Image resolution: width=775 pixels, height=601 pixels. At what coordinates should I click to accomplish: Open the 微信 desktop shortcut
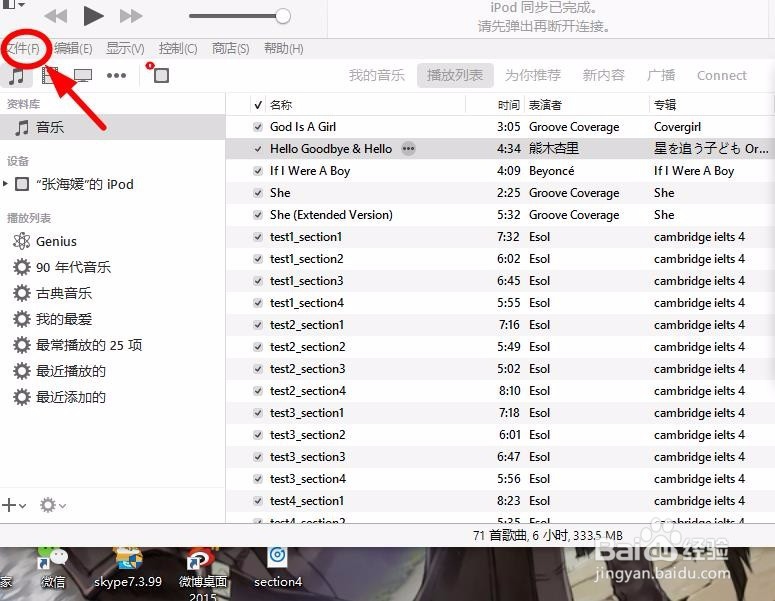pyautogui.click(x=52, y=569)
